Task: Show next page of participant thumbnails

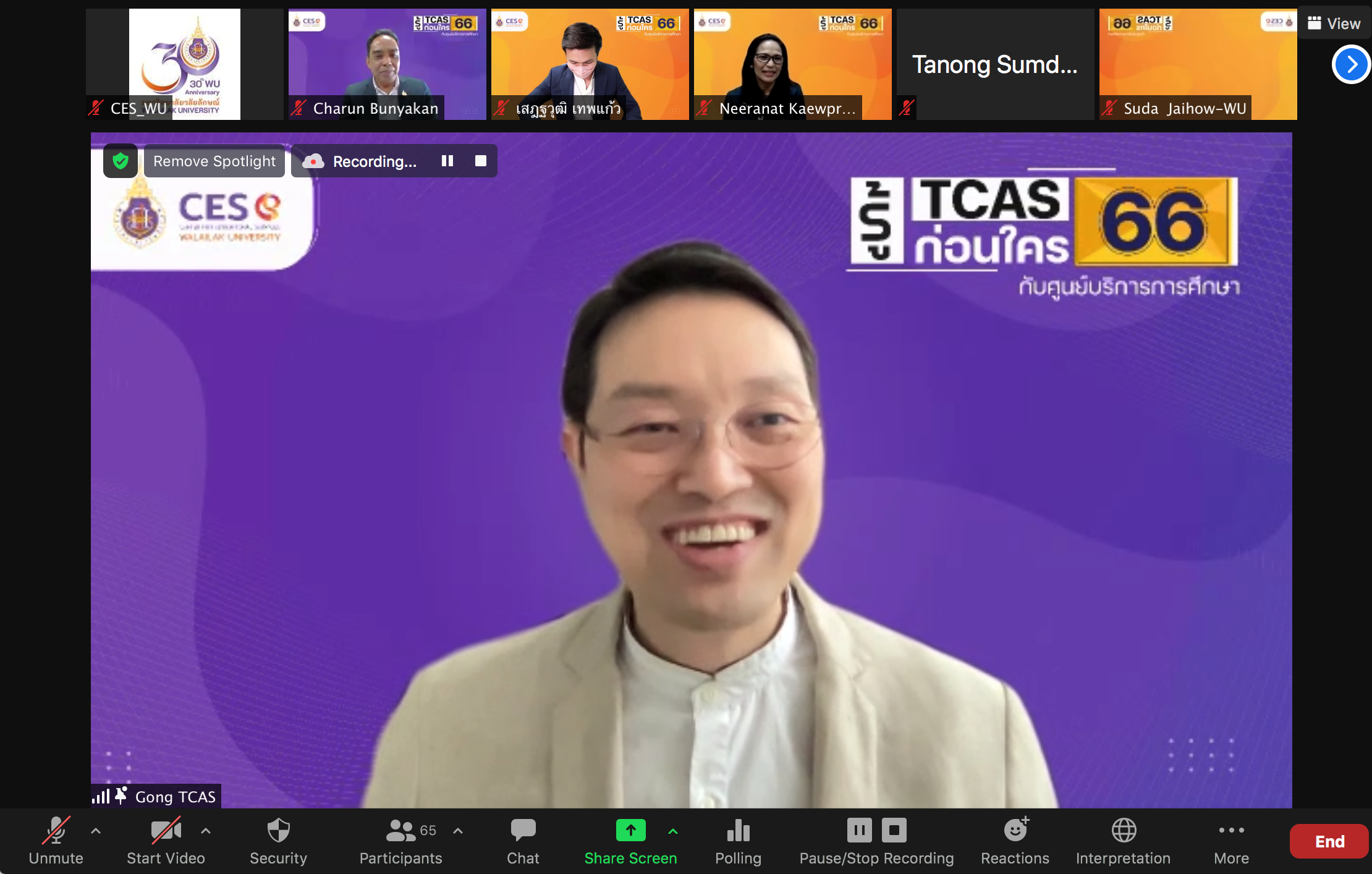Action: (x=1351, y=64)
